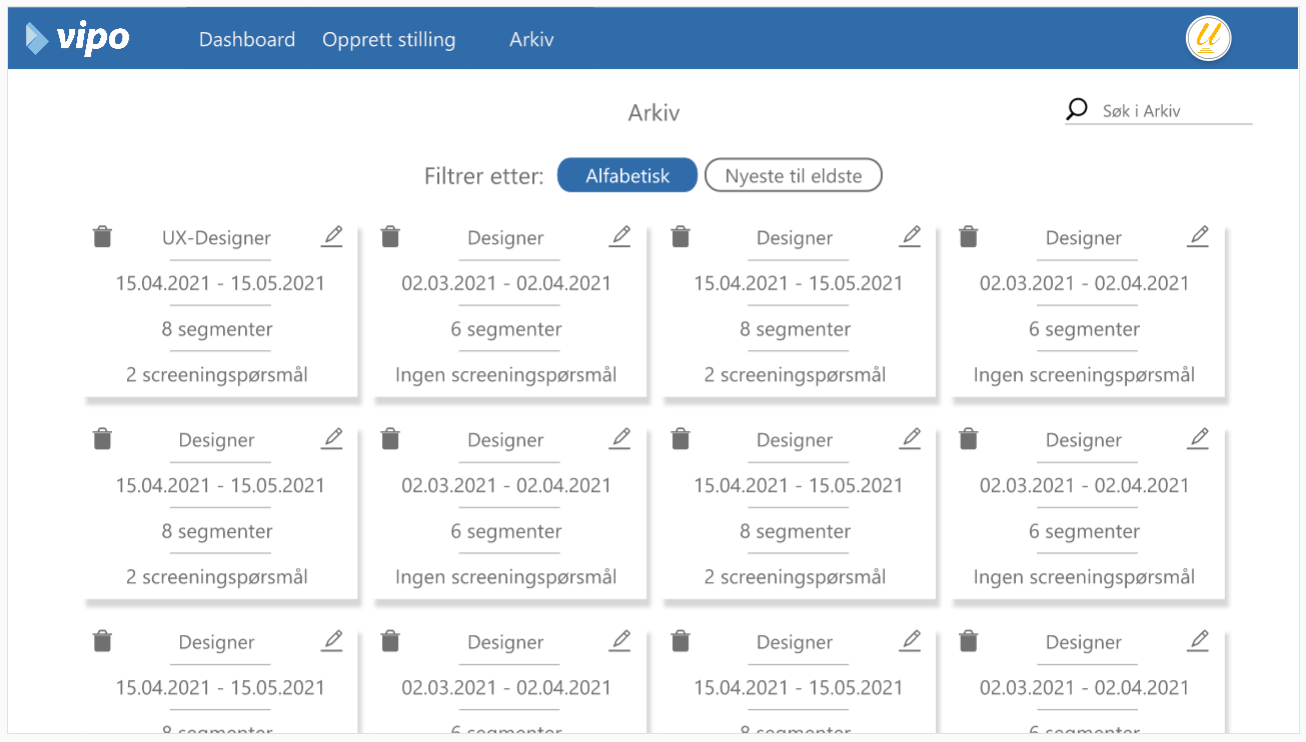Click pencil icon on top-right Designer card
This screenshot has height=742, width=1306.
pyautogui.click(x=1198, y=237)
